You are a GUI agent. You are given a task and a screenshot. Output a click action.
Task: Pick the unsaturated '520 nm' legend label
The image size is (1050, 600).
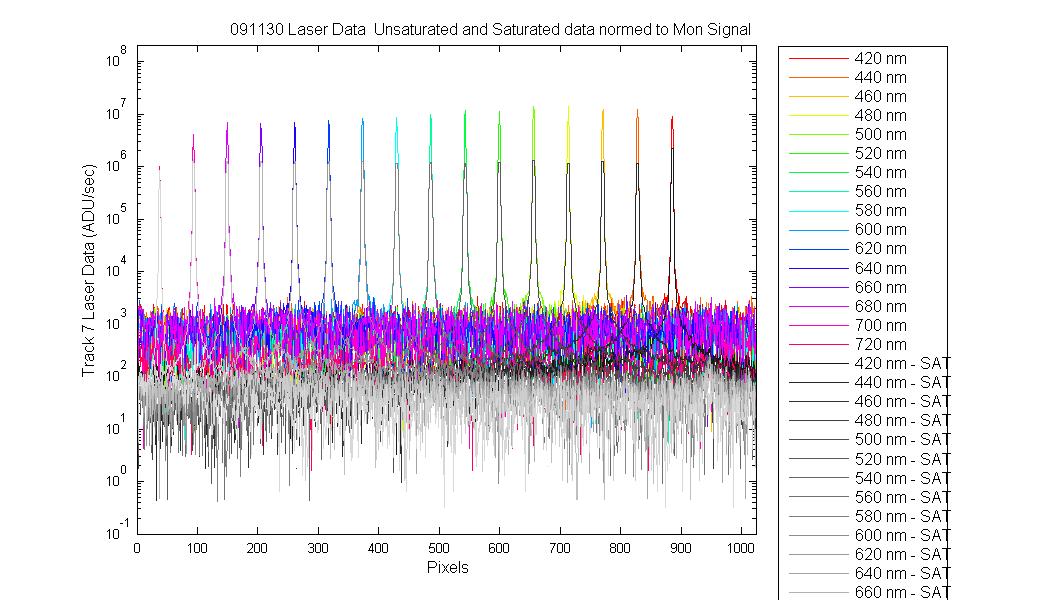[x=880, y=154]
